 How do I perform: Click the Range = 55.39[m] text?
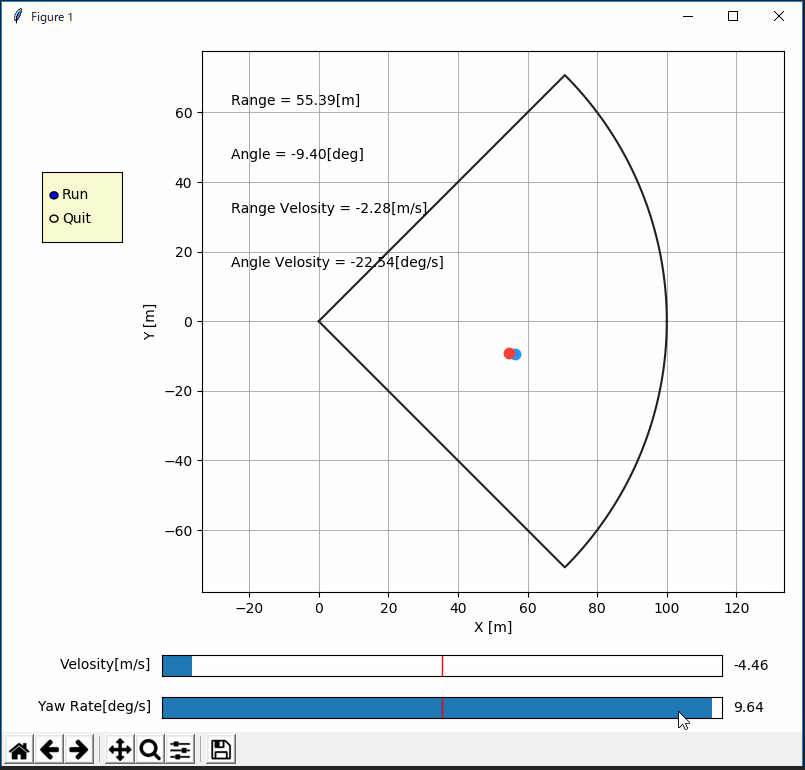pos(295,100)
